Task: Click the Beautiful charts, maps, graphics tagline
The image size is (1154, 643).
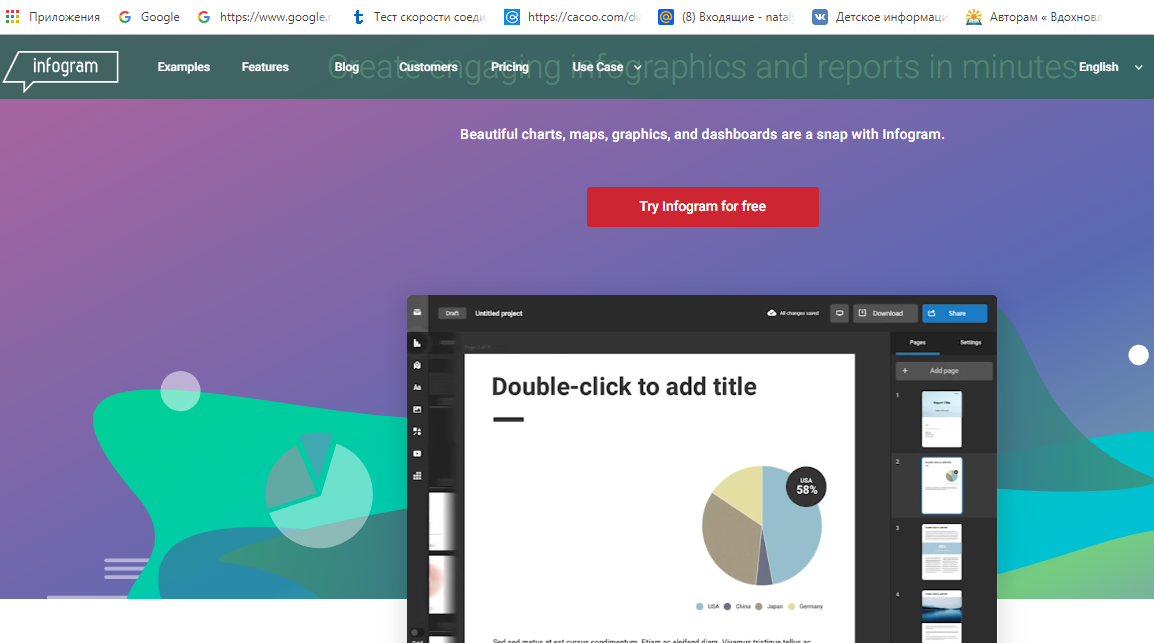Action: [x=702, y=135]
